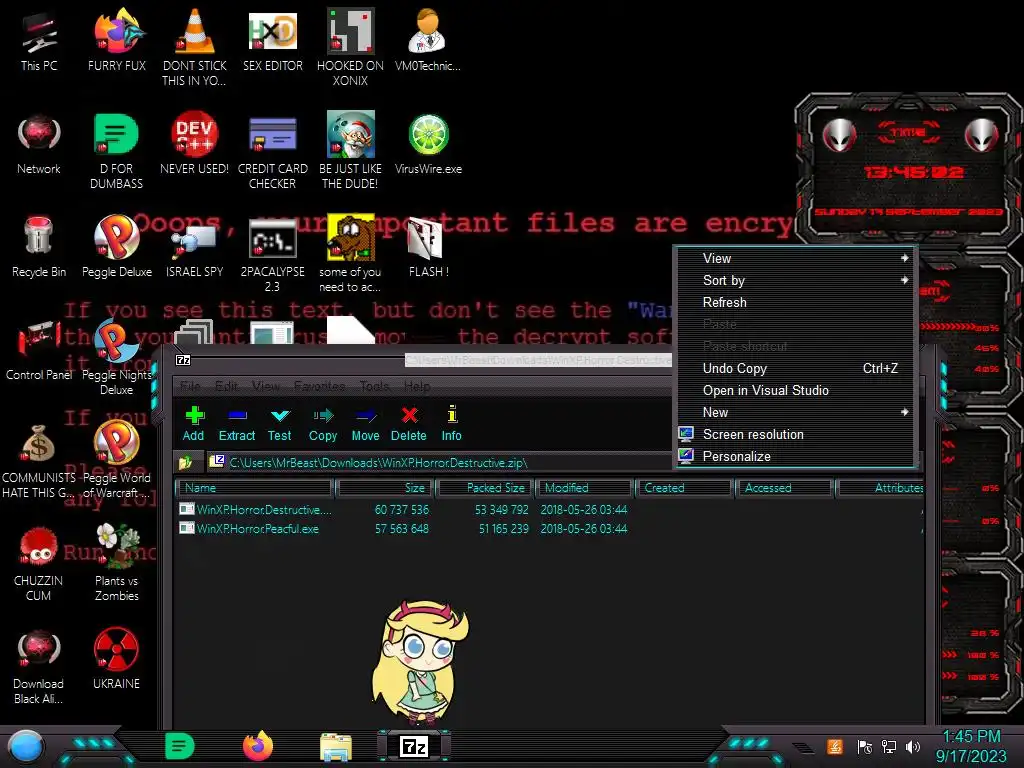Choose Open in Visual Studio
The height and width of the screenshot is (768, 1024).
tap(795, 390)
